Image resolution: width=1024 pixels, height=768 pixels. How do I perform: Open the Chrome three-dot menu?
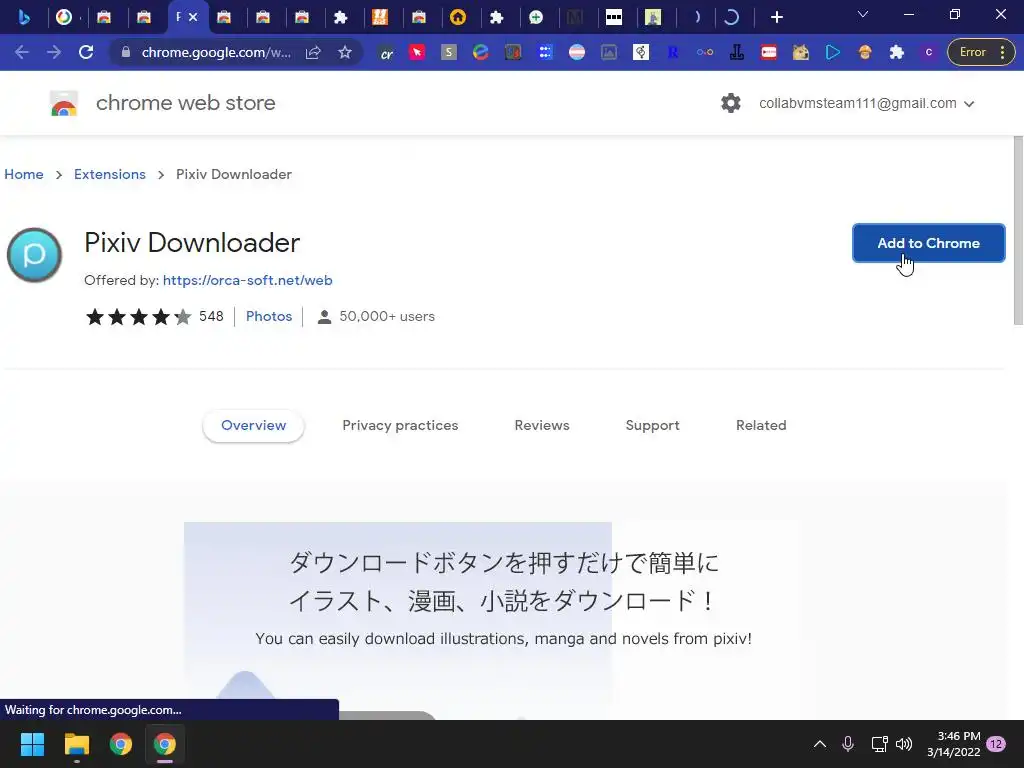[1002, 52]
